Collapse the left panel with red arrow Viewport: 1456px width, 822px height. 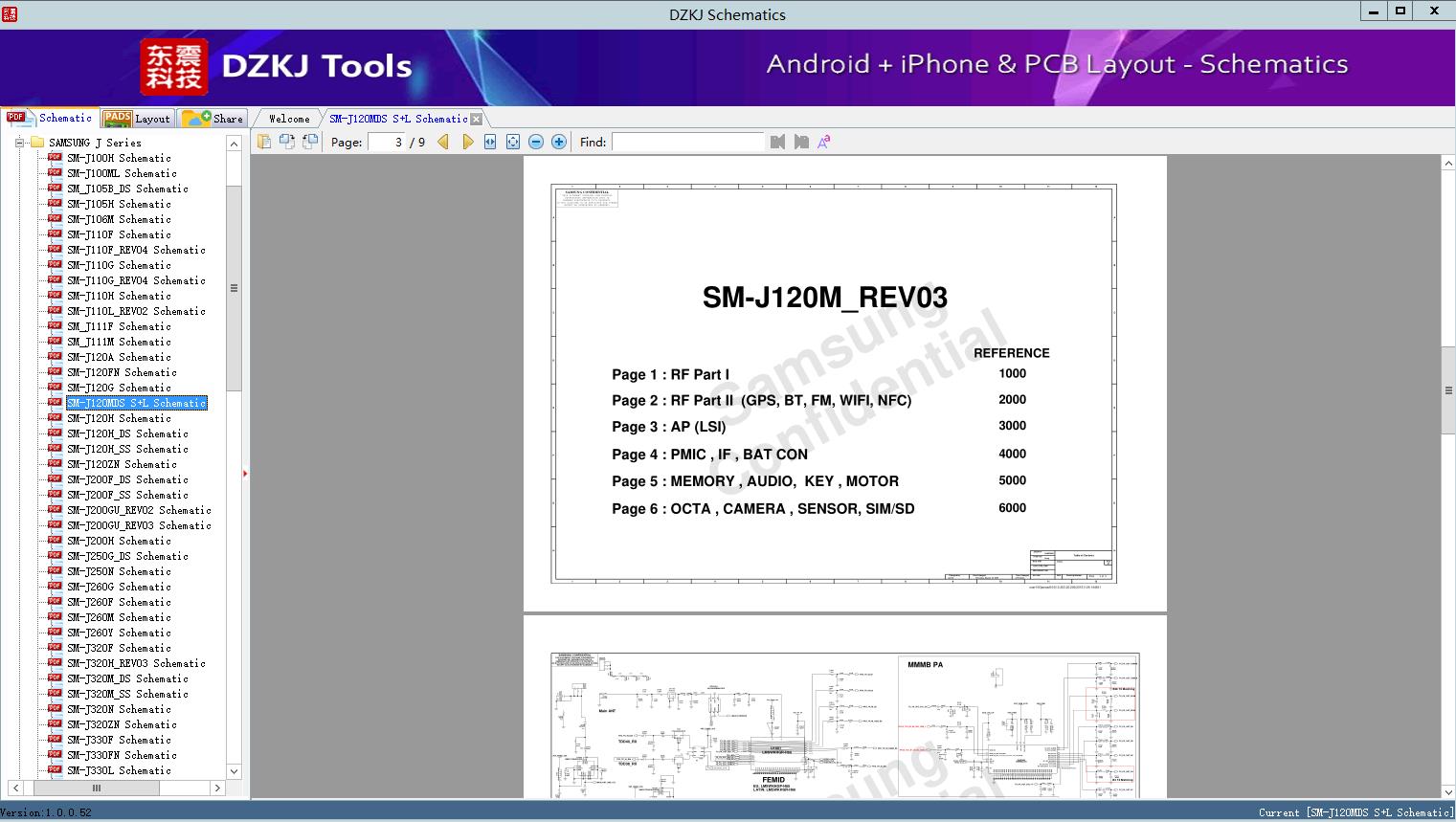(245, 473)
